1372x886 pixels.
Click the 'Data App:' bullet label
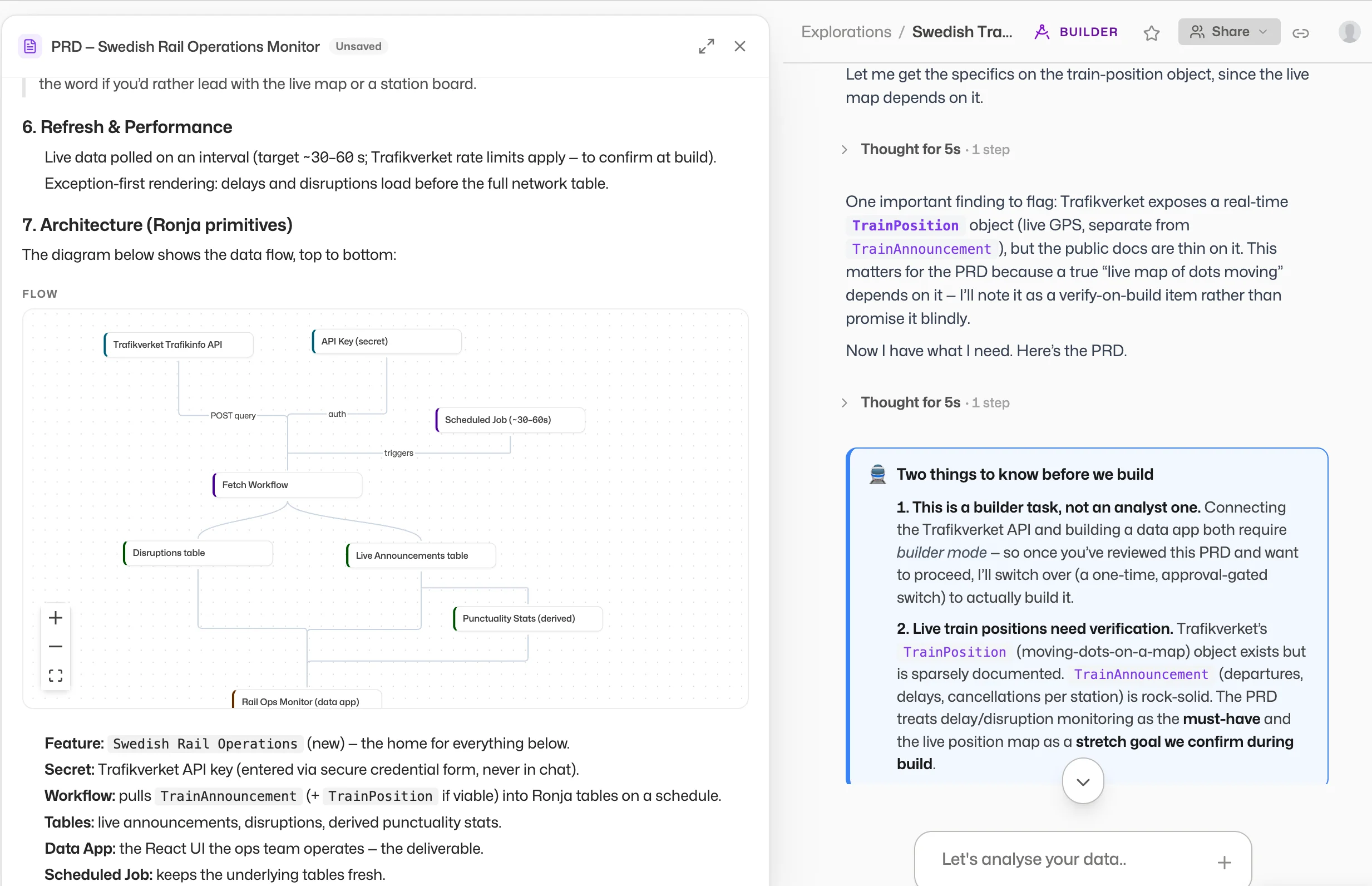(x=80, y=849)
